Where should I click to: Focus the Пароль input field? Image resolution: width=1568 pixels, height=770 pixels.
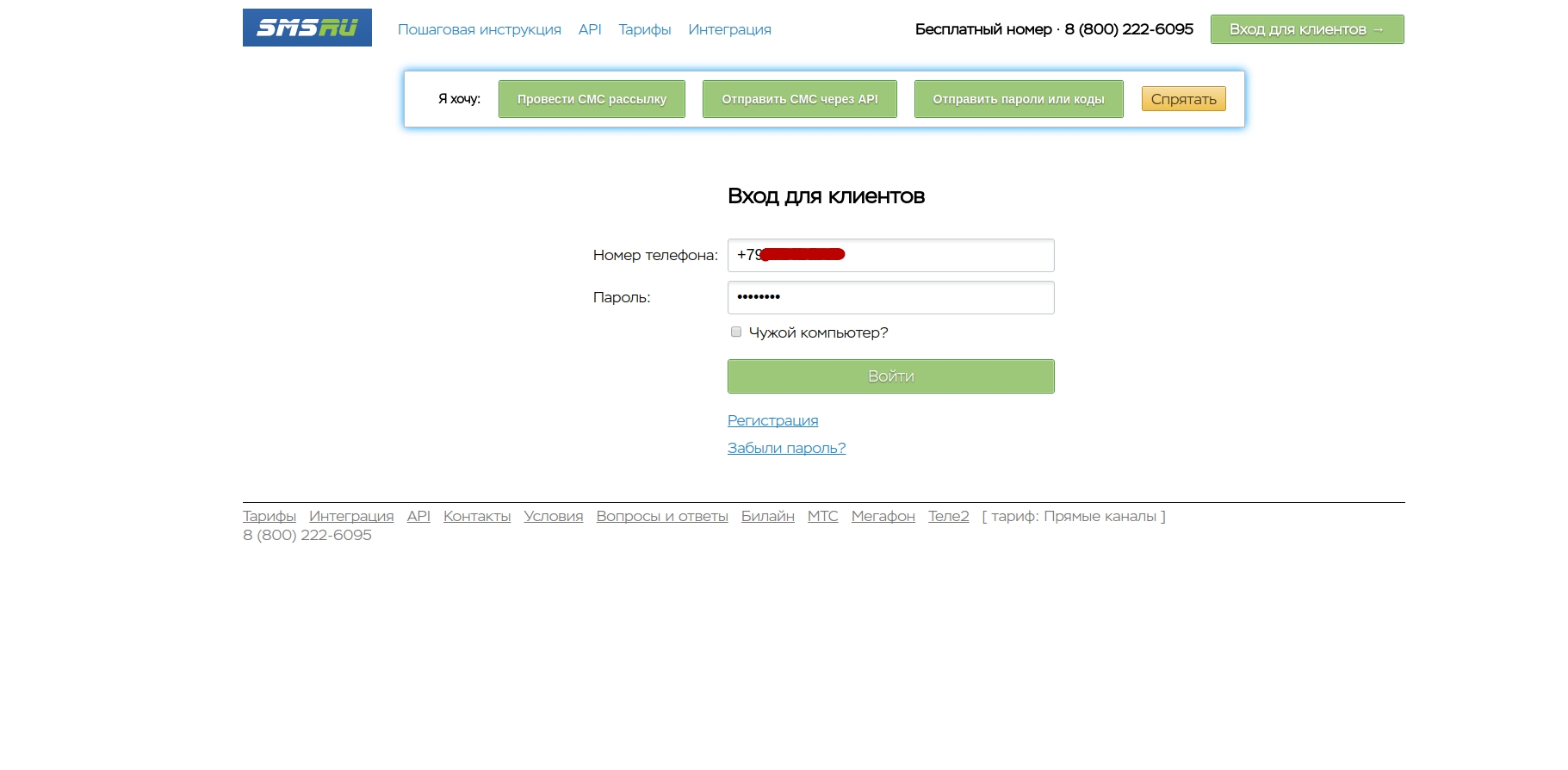(x=890, y=297)
